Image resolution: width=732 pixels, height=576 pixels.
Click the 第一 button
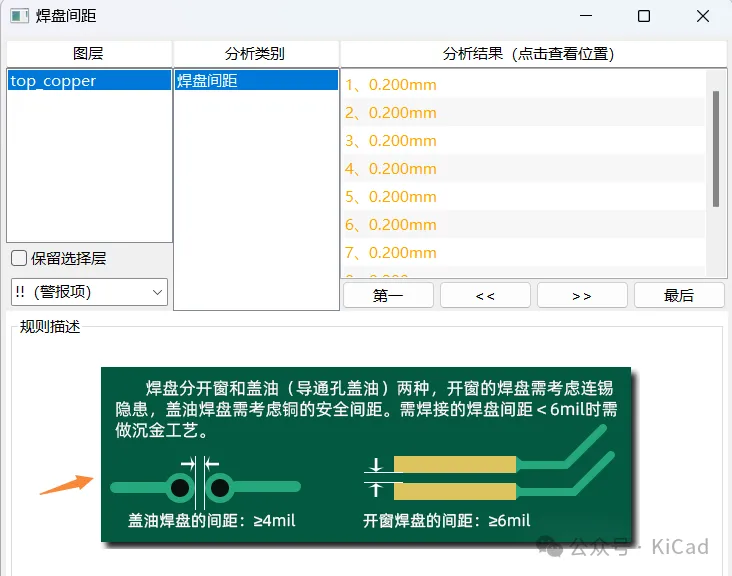click(x=388, y=295)
